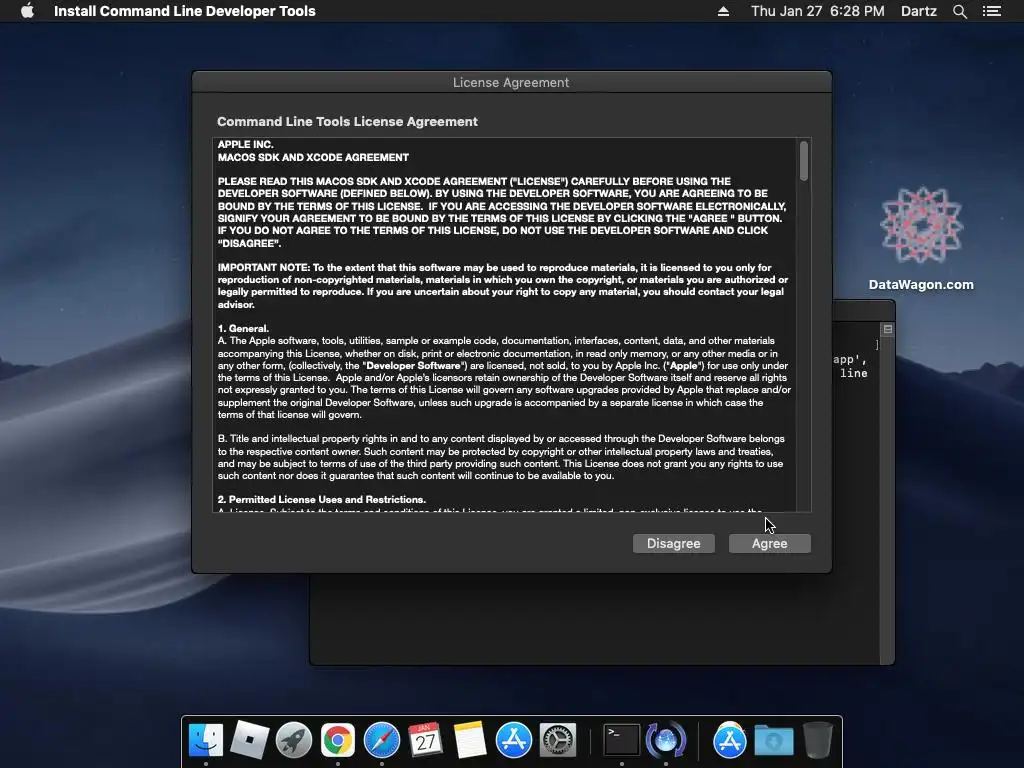Viewport: 1024px width, 768px height.
Task: Click the Software Update globe Dock icon
Action: pyautogui.click(x=665, y=740)
